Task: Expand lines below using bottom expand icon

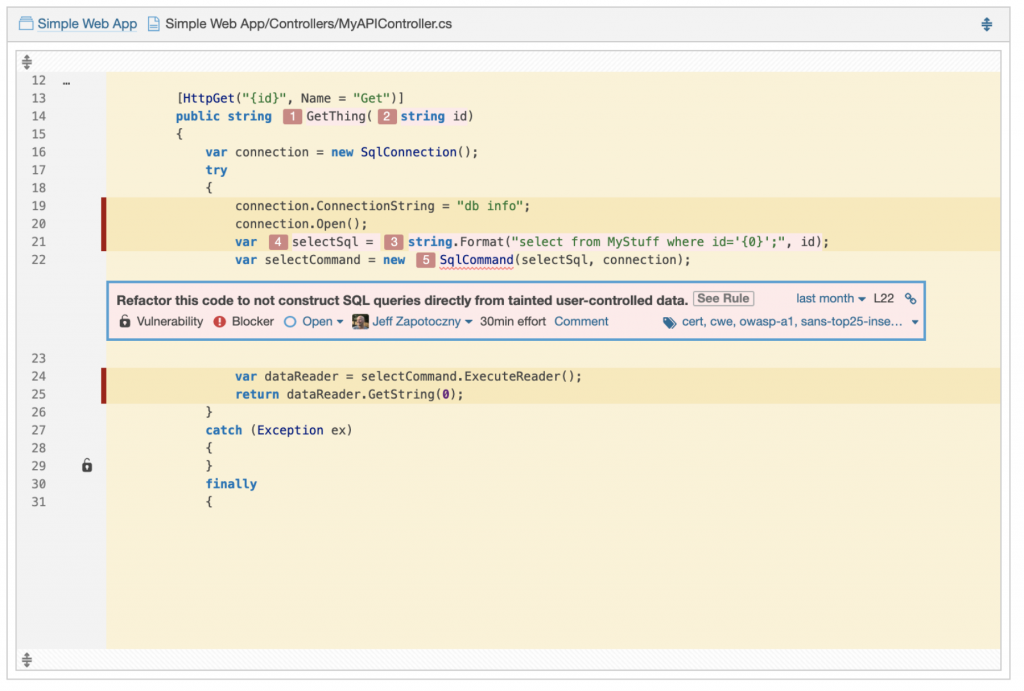Action: (27, 660)
